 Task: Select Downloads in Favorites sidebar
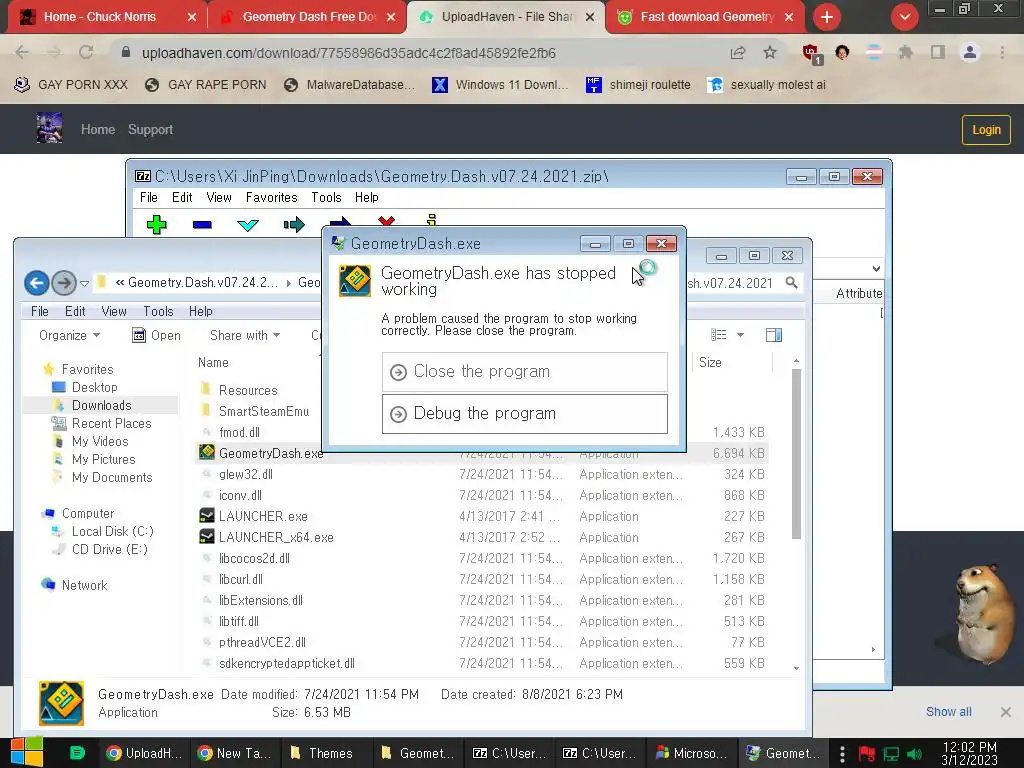coord(101,406)
